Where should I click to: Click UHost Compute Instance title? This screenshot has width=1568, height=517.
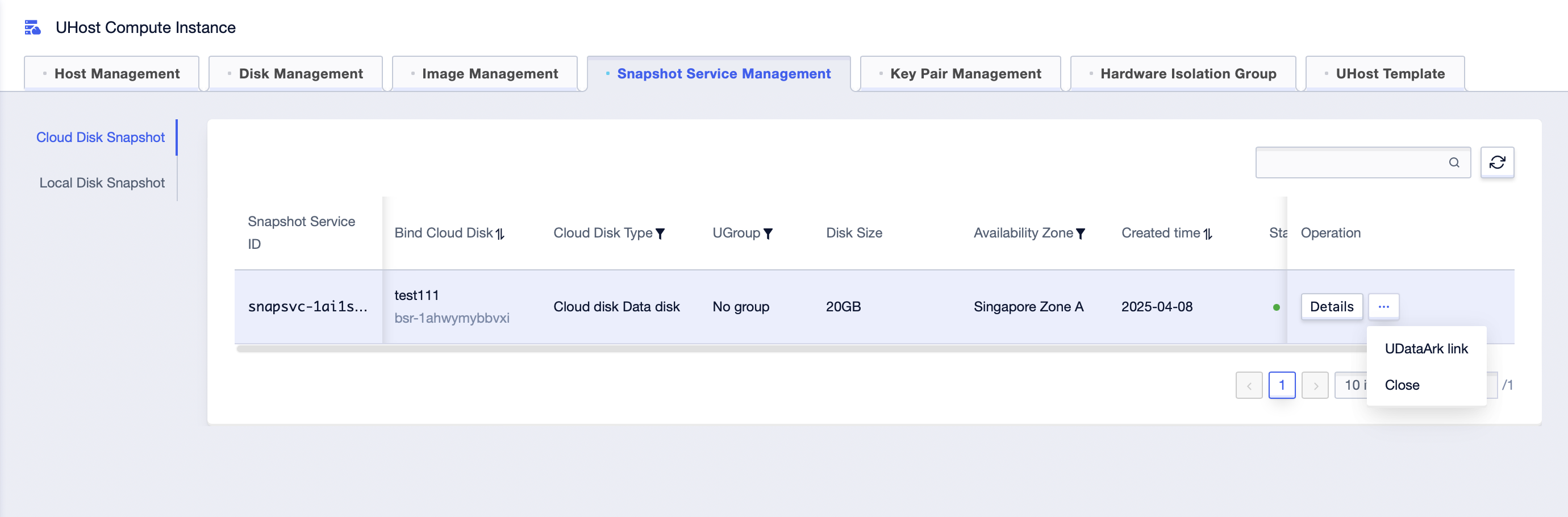click(x=145, y=27)
